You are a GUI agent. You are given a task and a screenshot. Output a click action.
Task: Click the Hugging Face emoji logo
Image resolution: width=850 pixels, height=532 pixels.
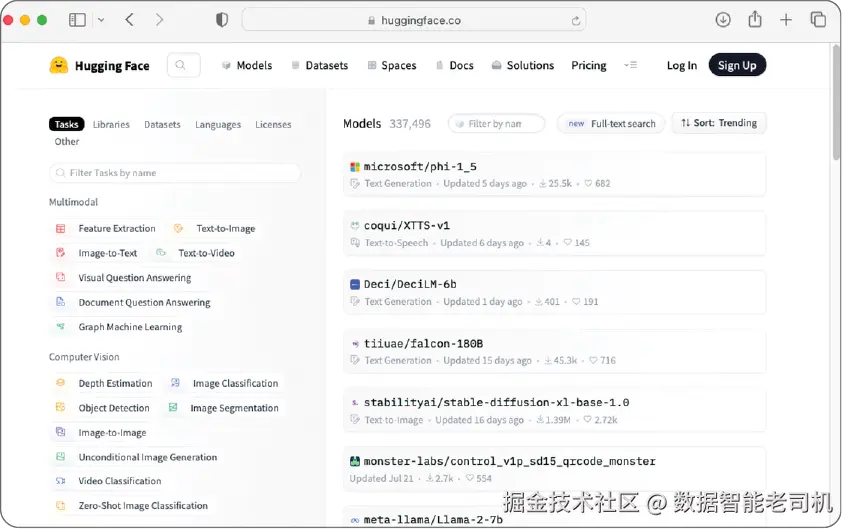(x=59, y=66)
